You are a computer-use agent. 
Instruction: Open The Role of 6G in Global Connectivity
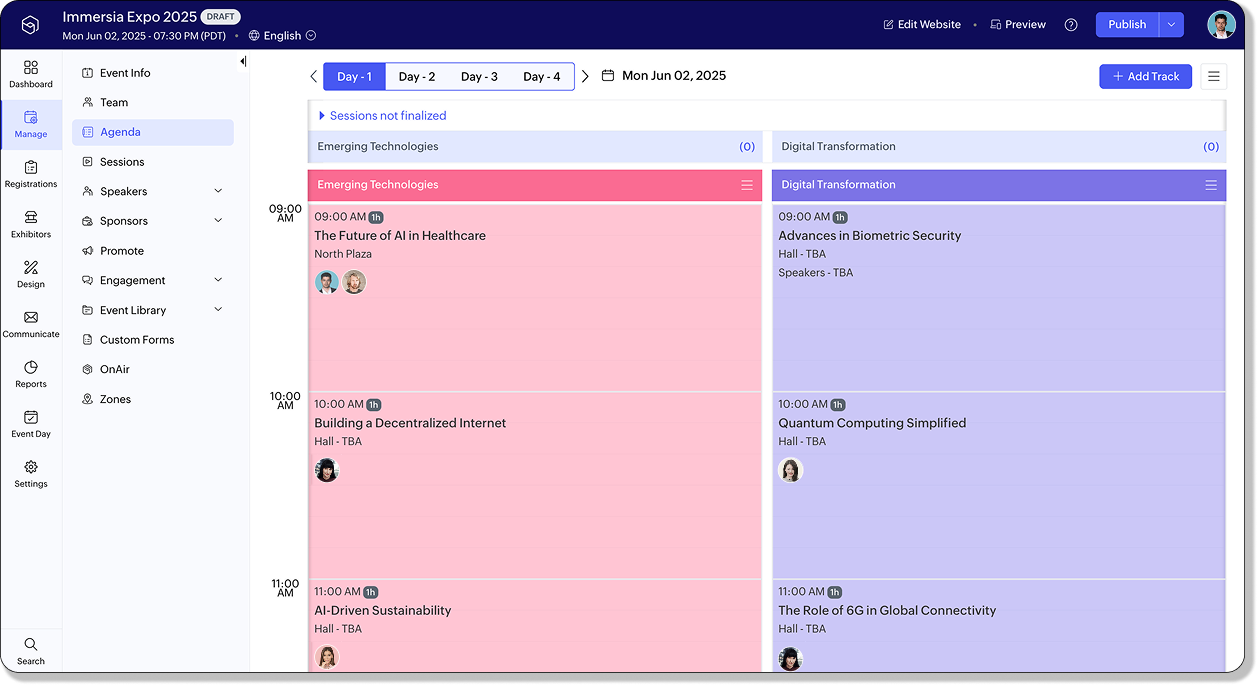click(x=887, y=610)
